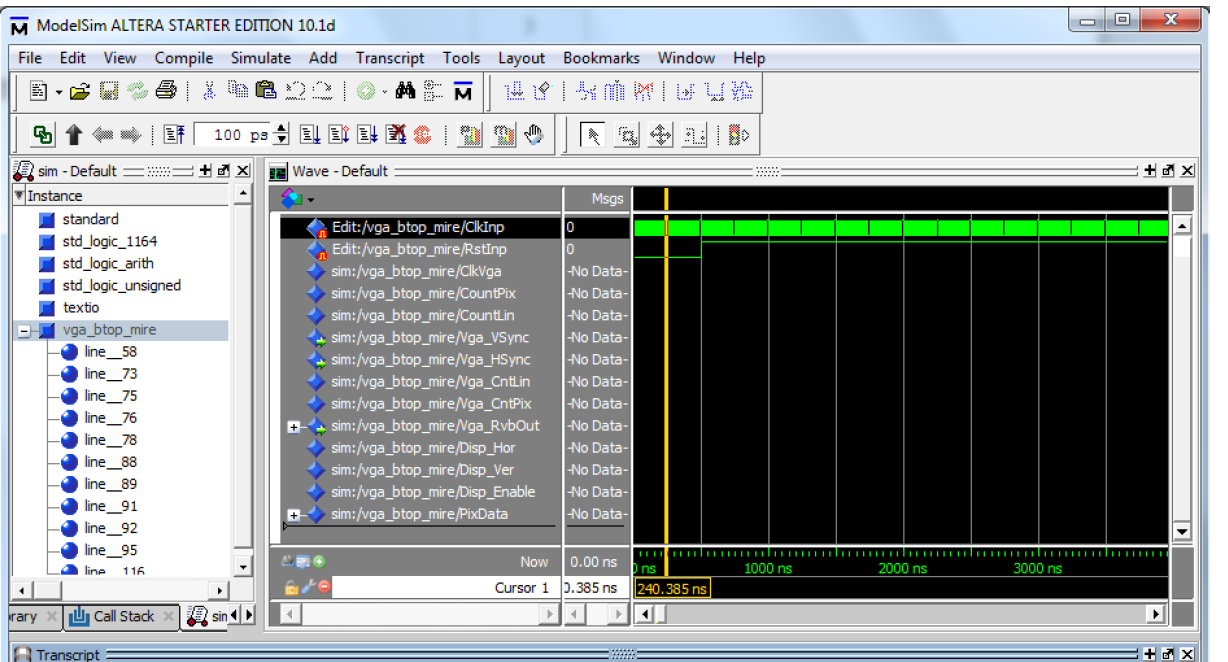Select line__91 process
This screenshot has height=662, width=1228.
coord(111,506)
